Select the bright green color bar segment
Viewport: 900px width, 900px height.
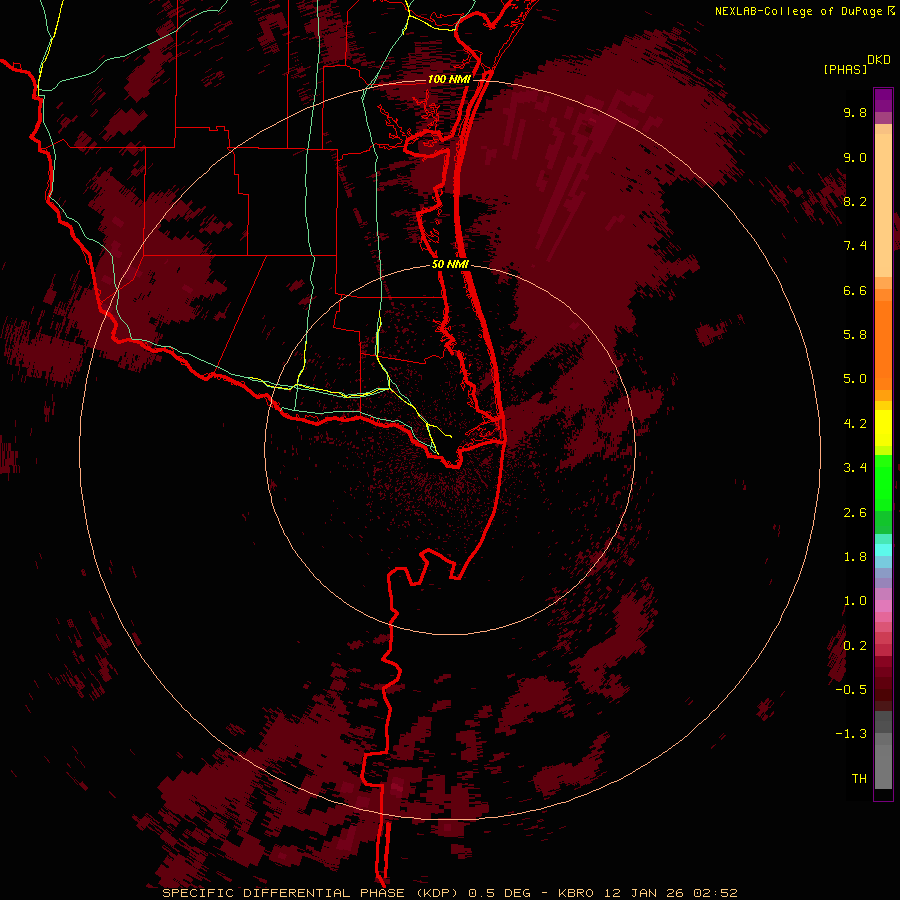(x=883, y=483)
